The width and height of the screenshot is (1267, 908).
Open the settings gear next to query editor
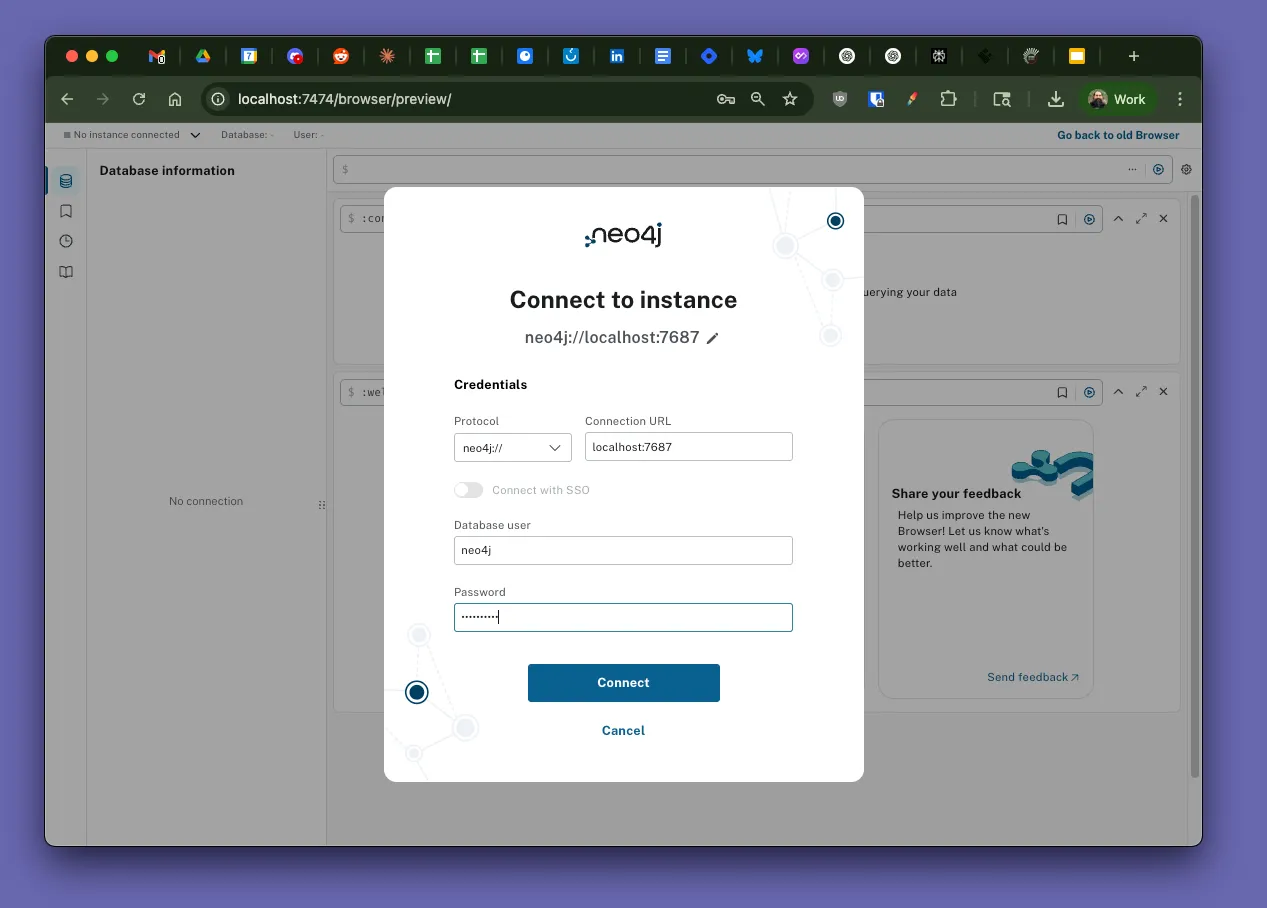(1186, 170)
